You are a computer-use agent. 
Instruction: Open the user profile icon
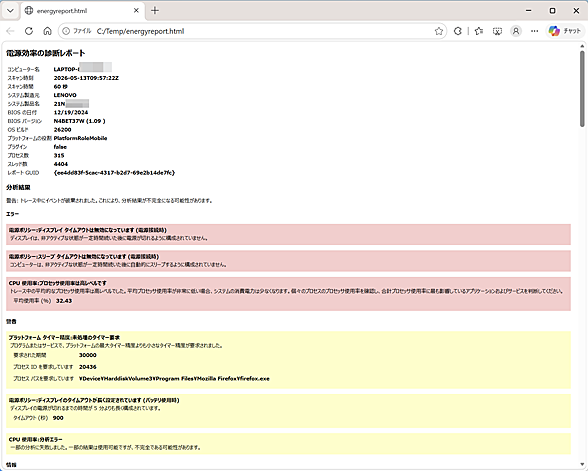[x=516, y=31]
